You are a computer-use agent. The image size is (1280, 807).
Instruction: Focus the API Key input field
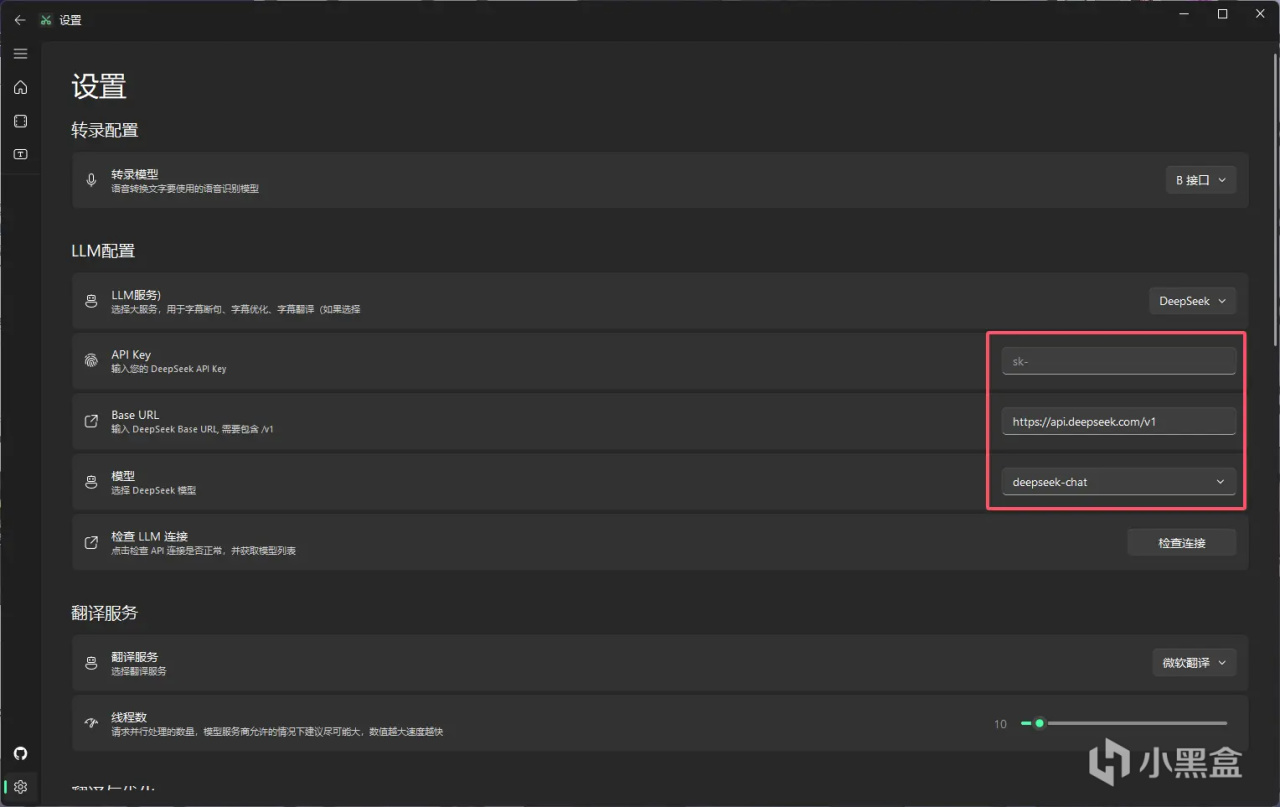pos(1119,361)
